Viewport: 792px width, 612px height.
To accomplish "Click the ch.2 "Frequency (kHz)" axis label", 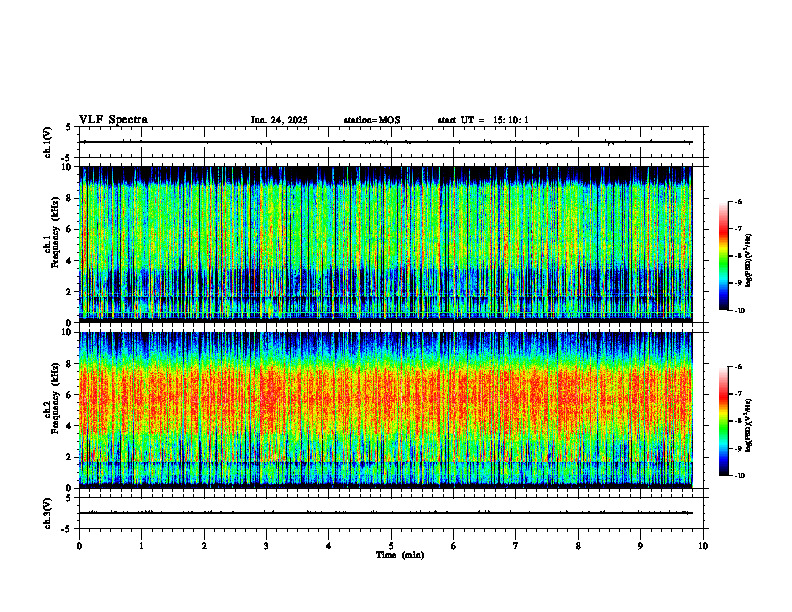I will [x=55, y=398].
